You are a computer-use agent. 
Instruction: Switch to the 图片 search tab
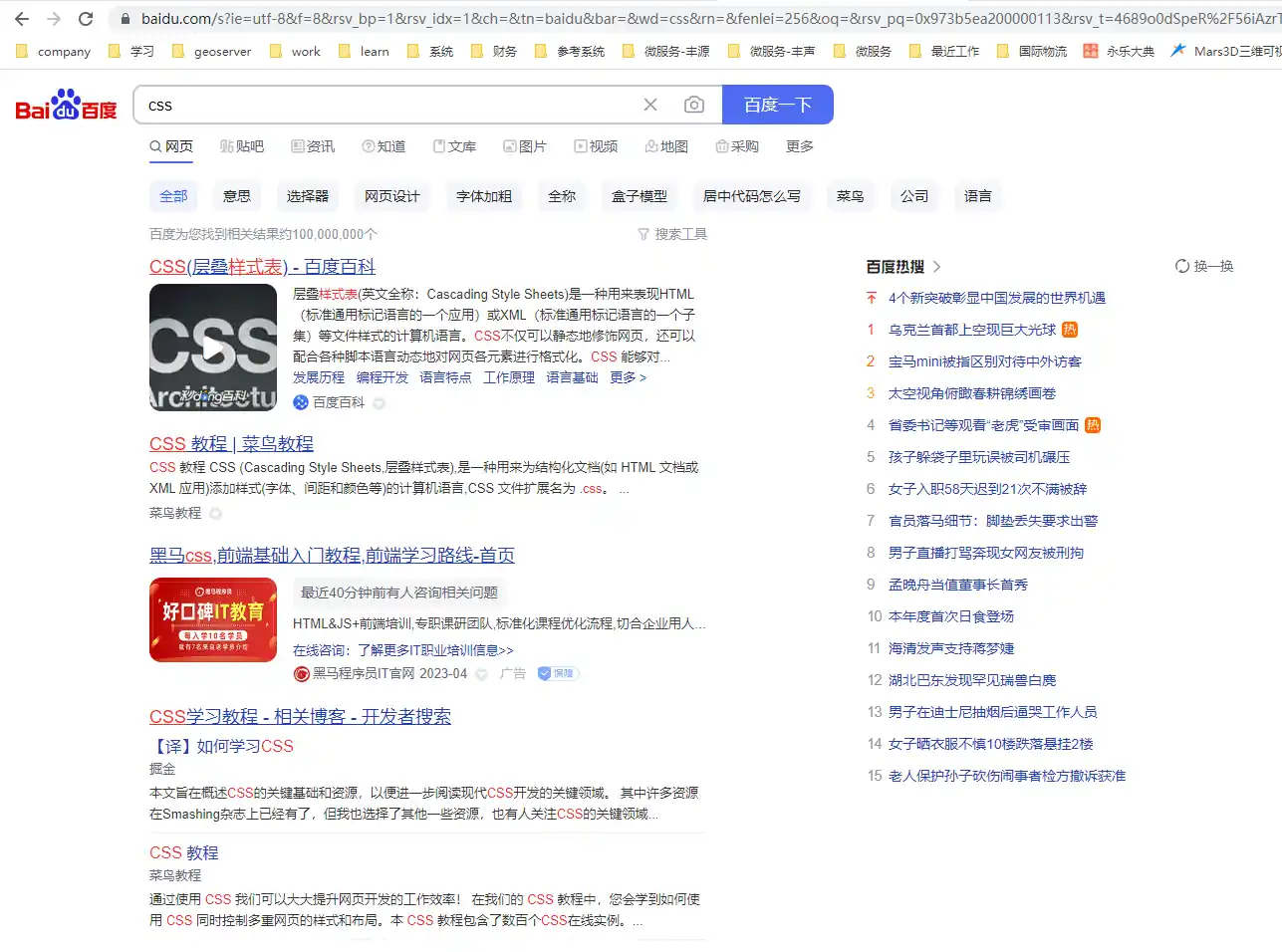tap(525, 146)
